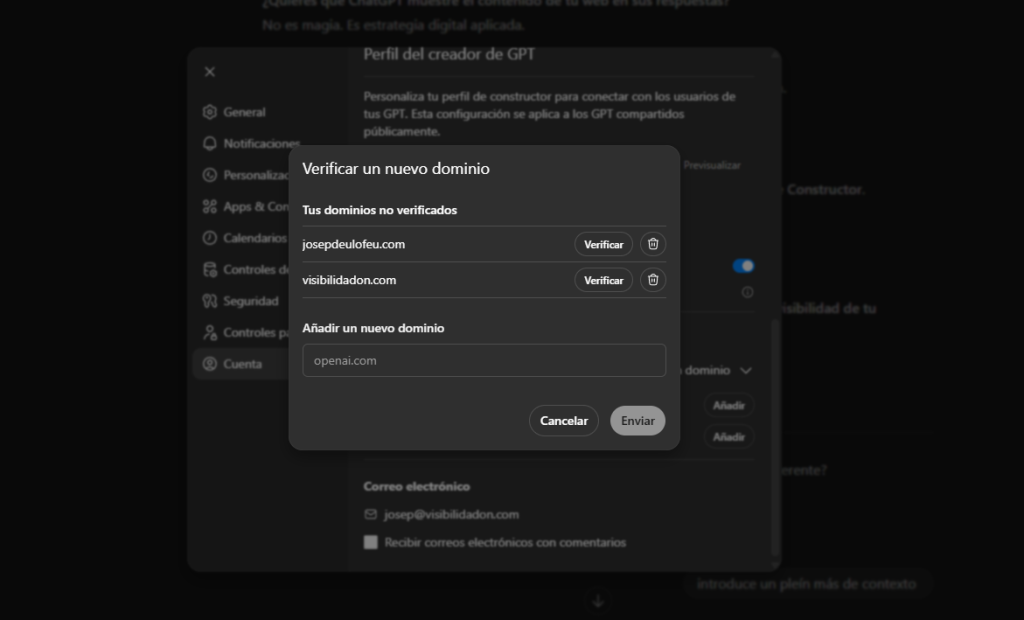Verify the josepdeulofeu.com domain
The width and height of the screenshot is (1024, 620).
point(603,244)
